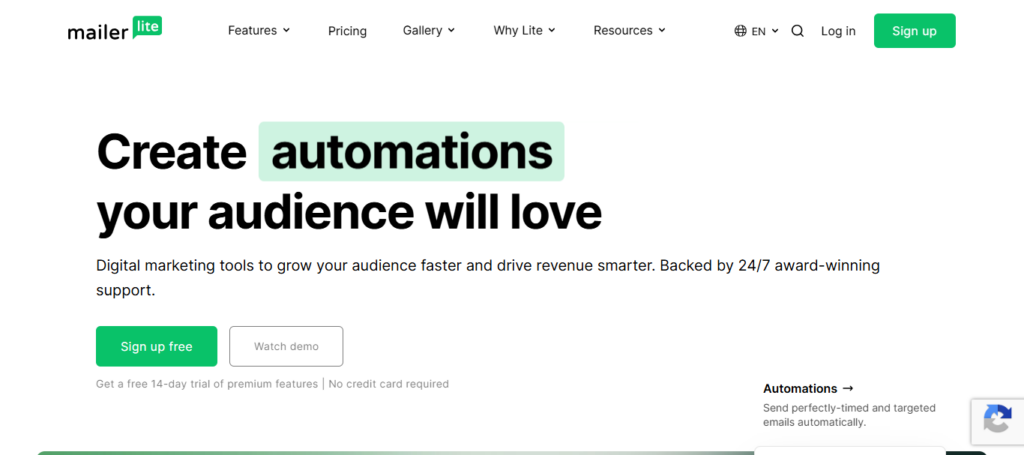Expand the Resources dropdown
The height and width of the screenshot is (455, 1024).
(629, 31)
